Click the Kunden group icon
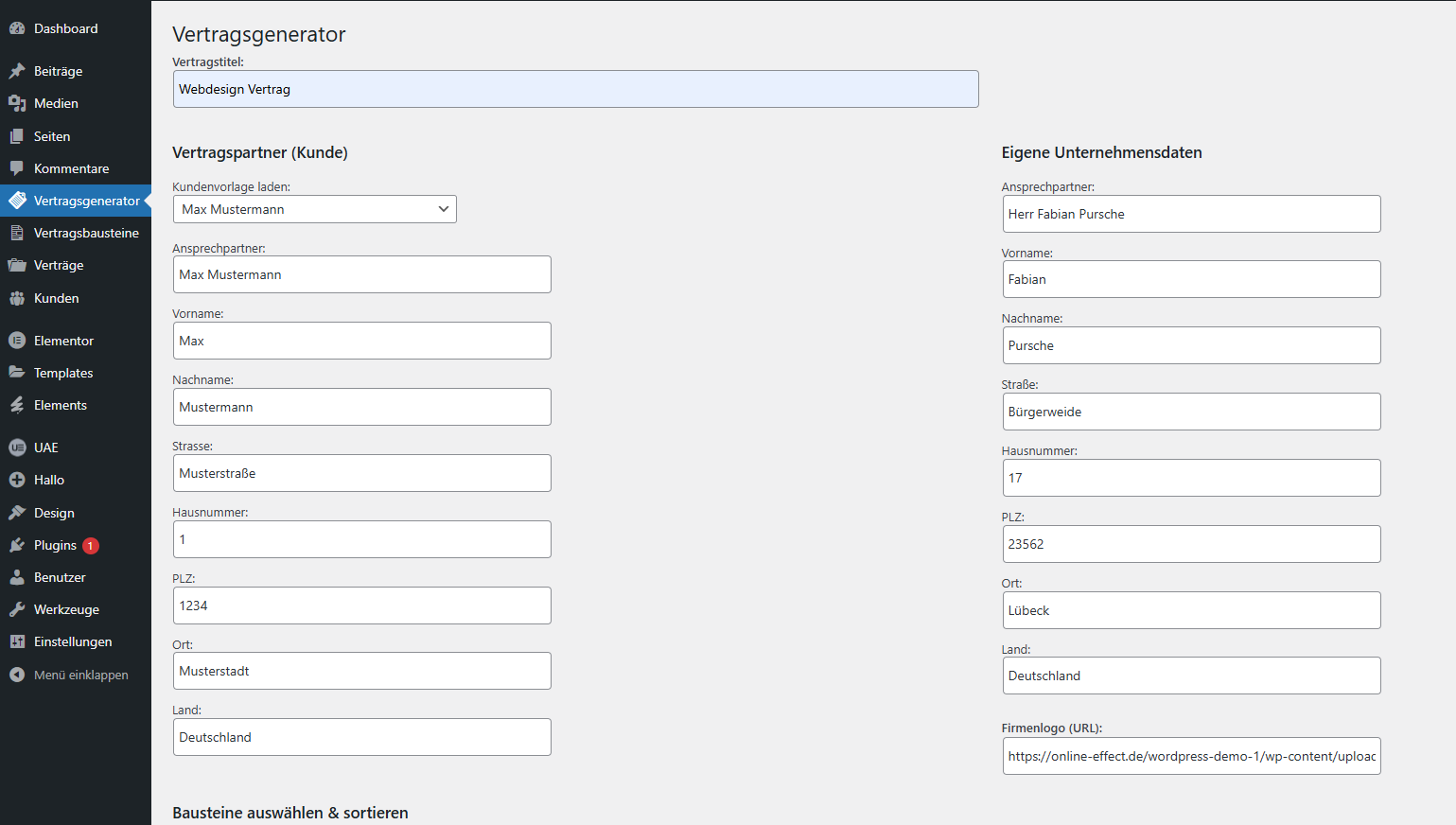The width and height of the screenshot is (1456, 825). [17, 298]
